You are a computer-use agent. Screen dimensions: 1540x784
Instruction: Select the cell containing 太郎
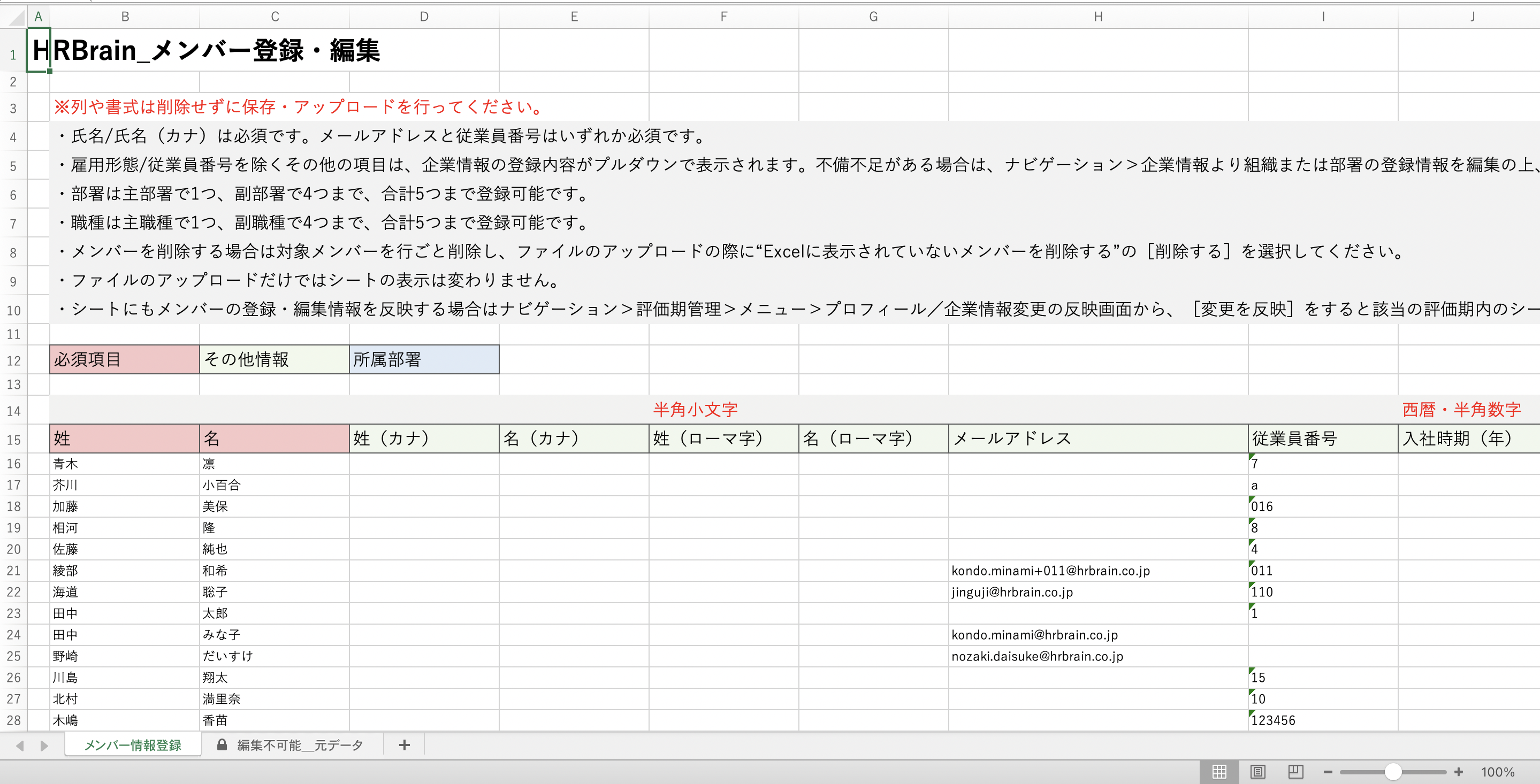click(x=275, y=613)
